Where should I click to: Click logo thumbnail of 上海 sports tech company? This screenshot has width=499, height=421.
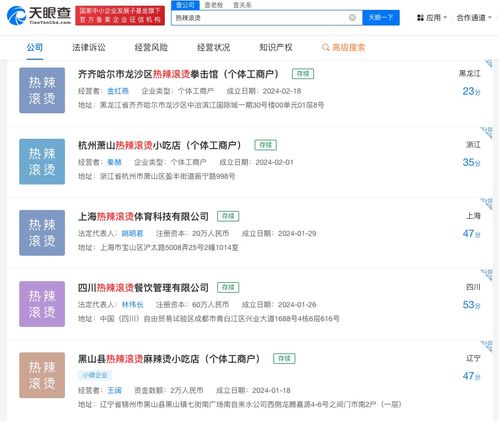pos(42,233)
